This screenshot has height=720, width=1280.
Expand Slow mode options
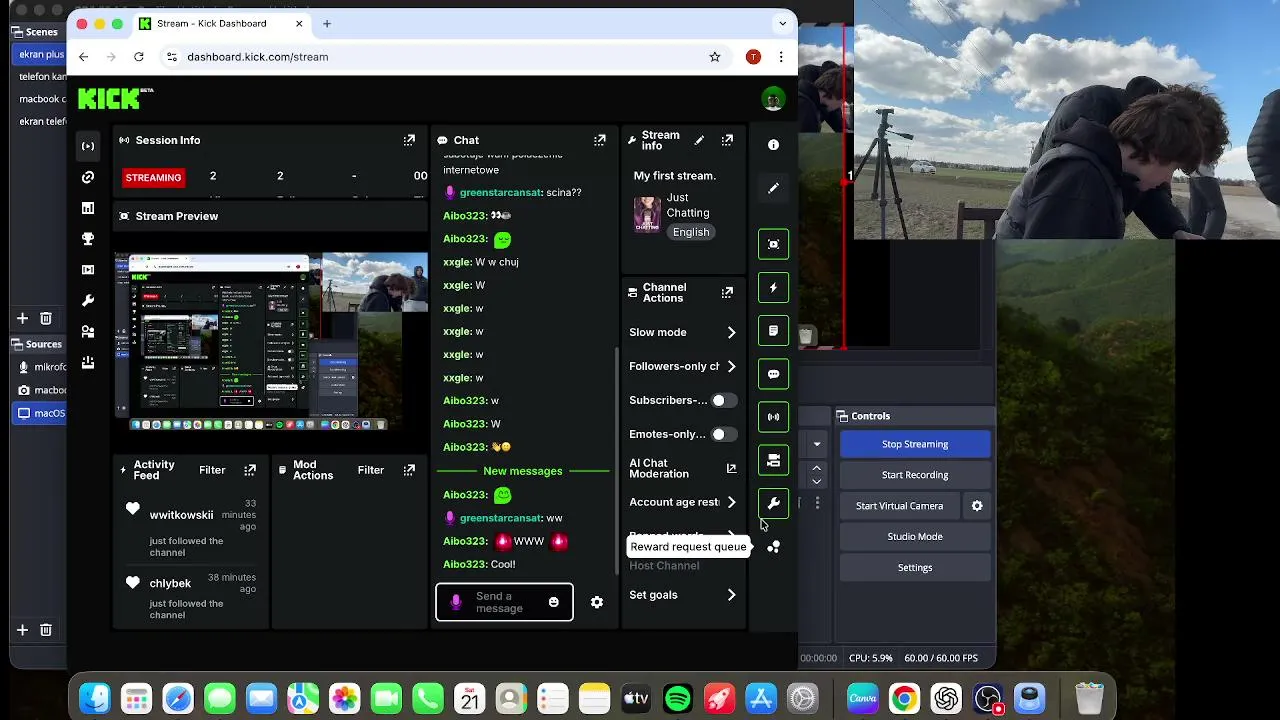point(731,332)
